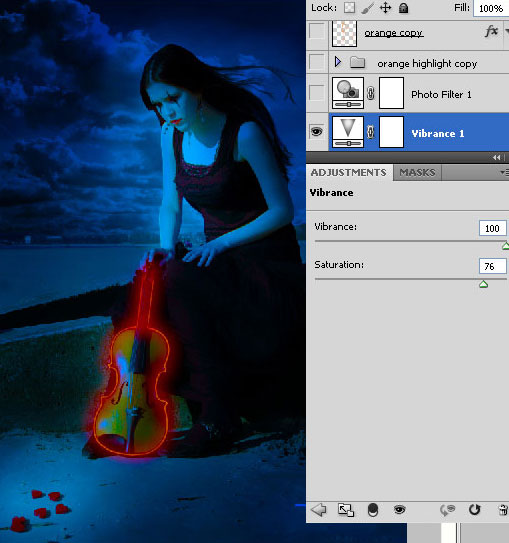Delete this adjustment layer with trash icon
The image size is (509, 543).
503,510
